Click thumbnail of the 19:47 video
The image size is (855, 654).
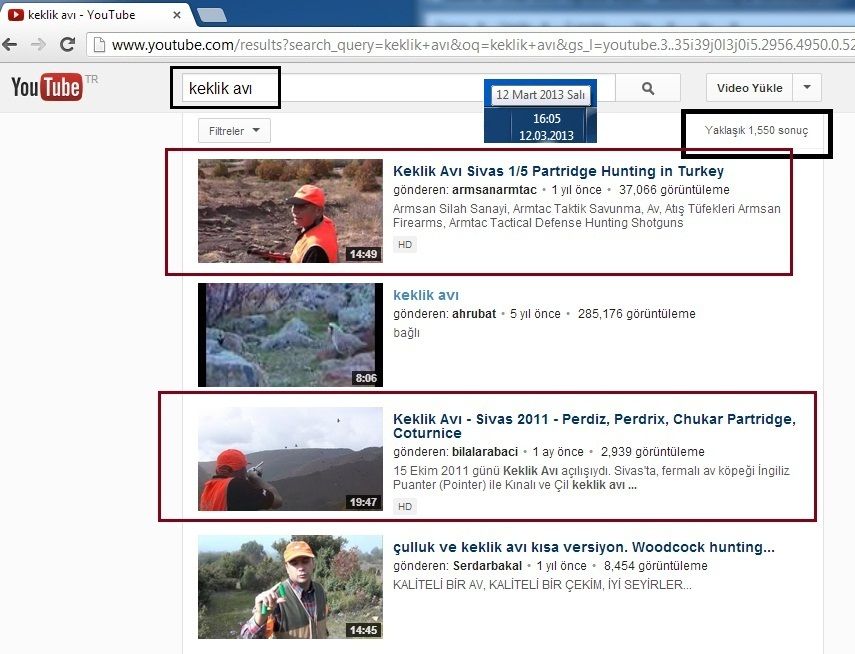point(290,459)
